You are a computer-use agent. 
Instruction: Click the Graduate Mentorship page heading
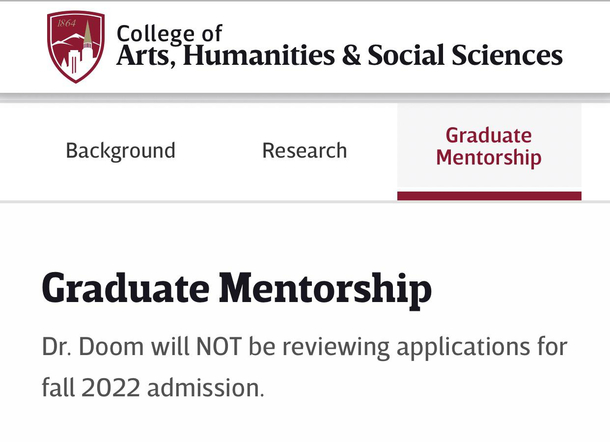tap(237, 289)
